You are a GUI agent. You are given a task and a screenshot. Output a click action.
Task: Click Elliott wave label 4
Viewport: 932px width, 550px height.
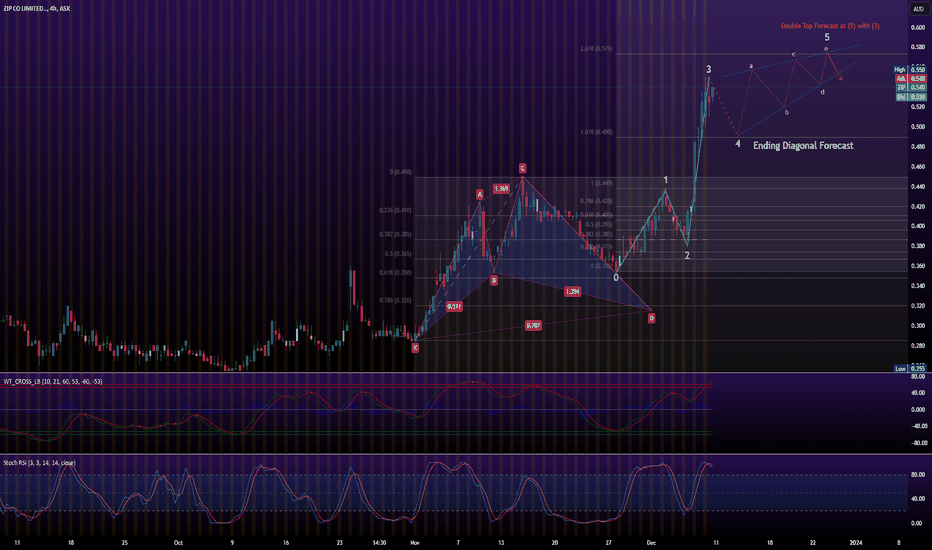[x=738, y=144]
